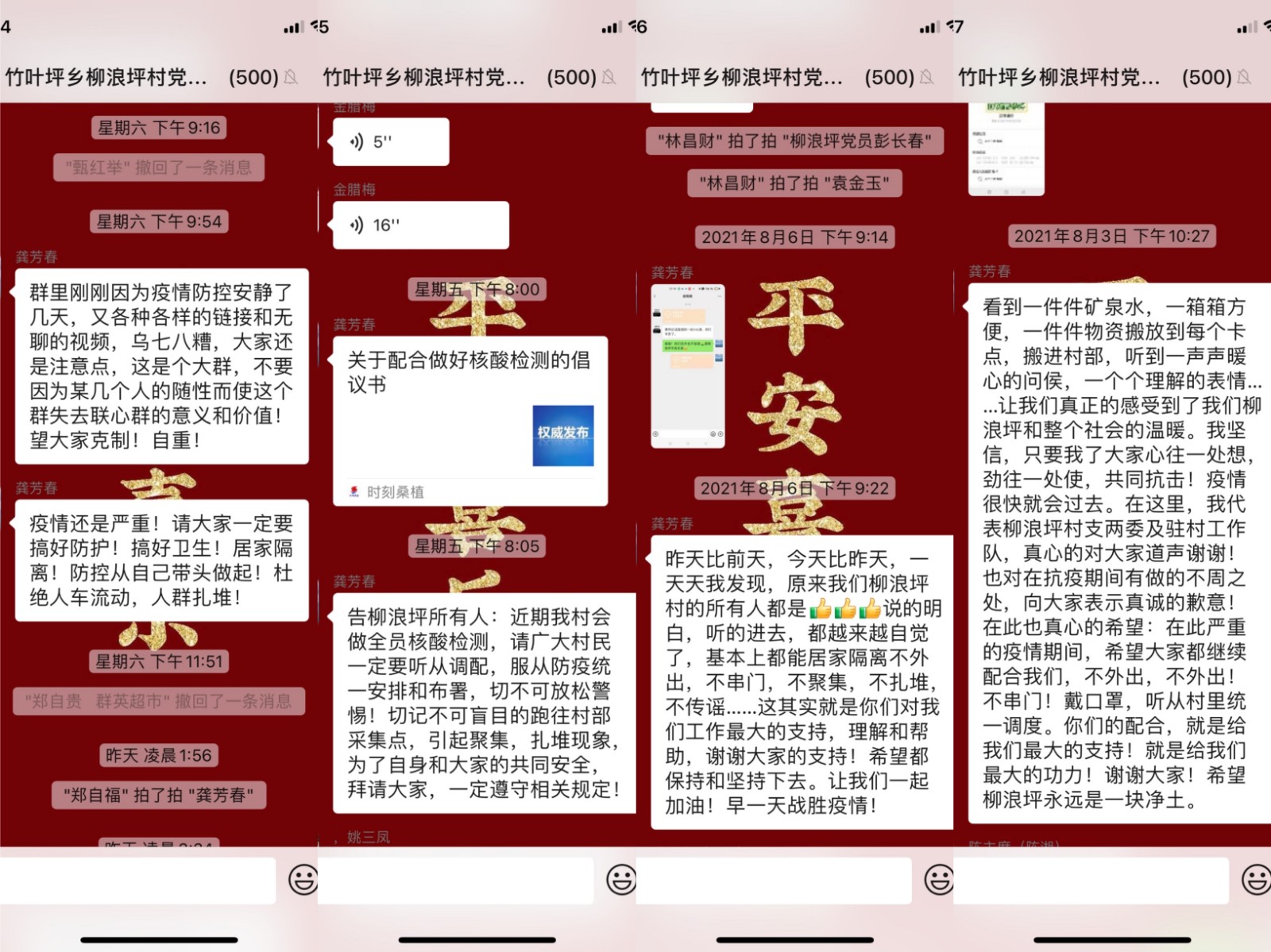Screen dimensions: 1271x952
Task: Tap the 时刻桑植 source label
Action: 395,492
